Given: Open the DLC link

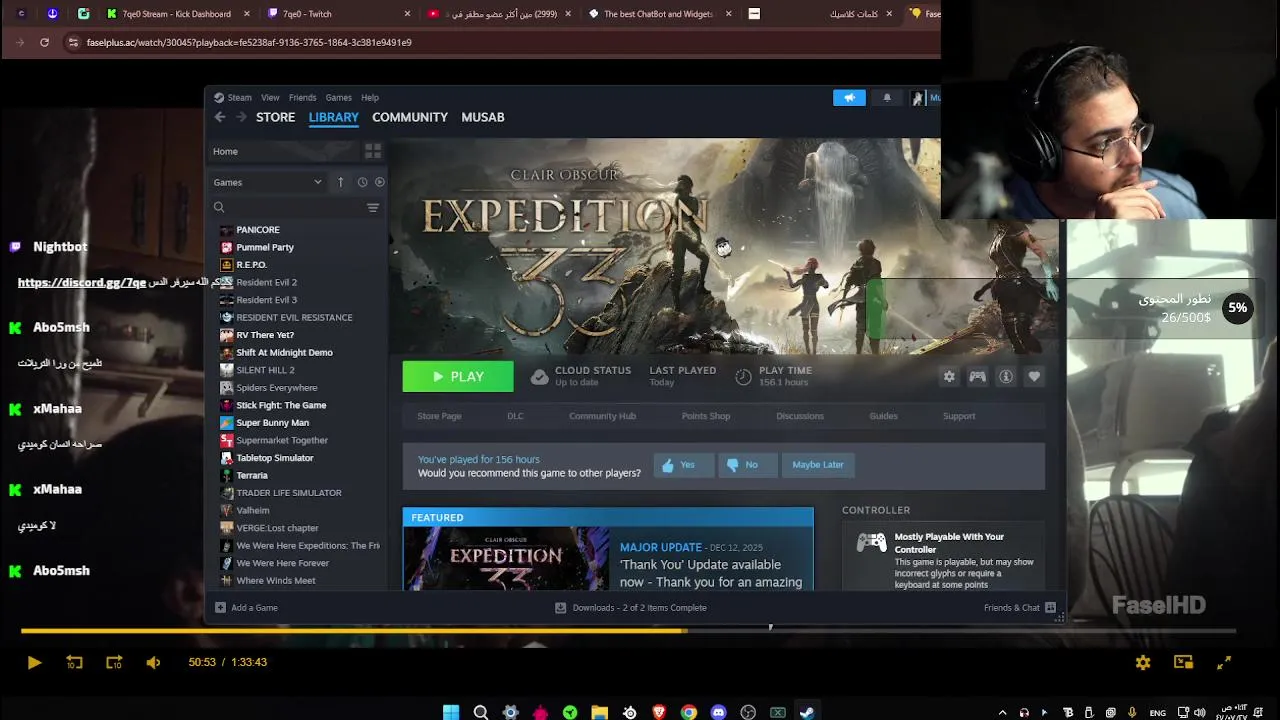Looking at the screenshot, I should point(515,416).
